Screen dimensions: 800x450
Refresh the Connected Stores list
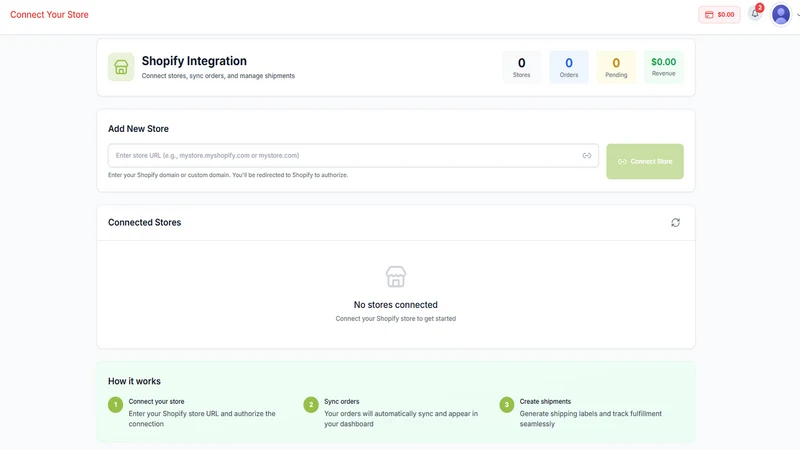(x=676, y=222)
